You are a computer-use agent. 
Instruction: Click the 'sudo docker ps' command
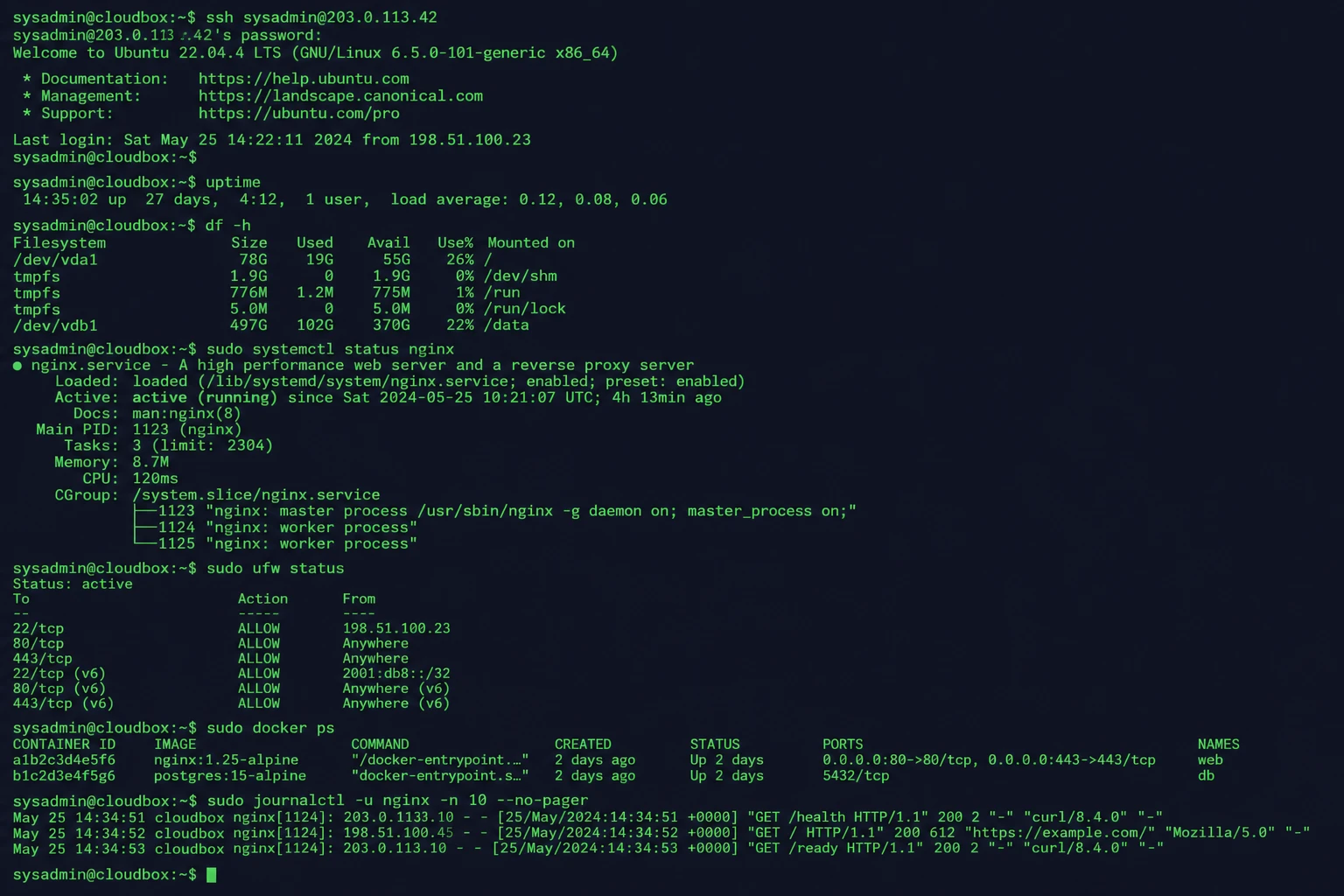(x=270, y=729)
